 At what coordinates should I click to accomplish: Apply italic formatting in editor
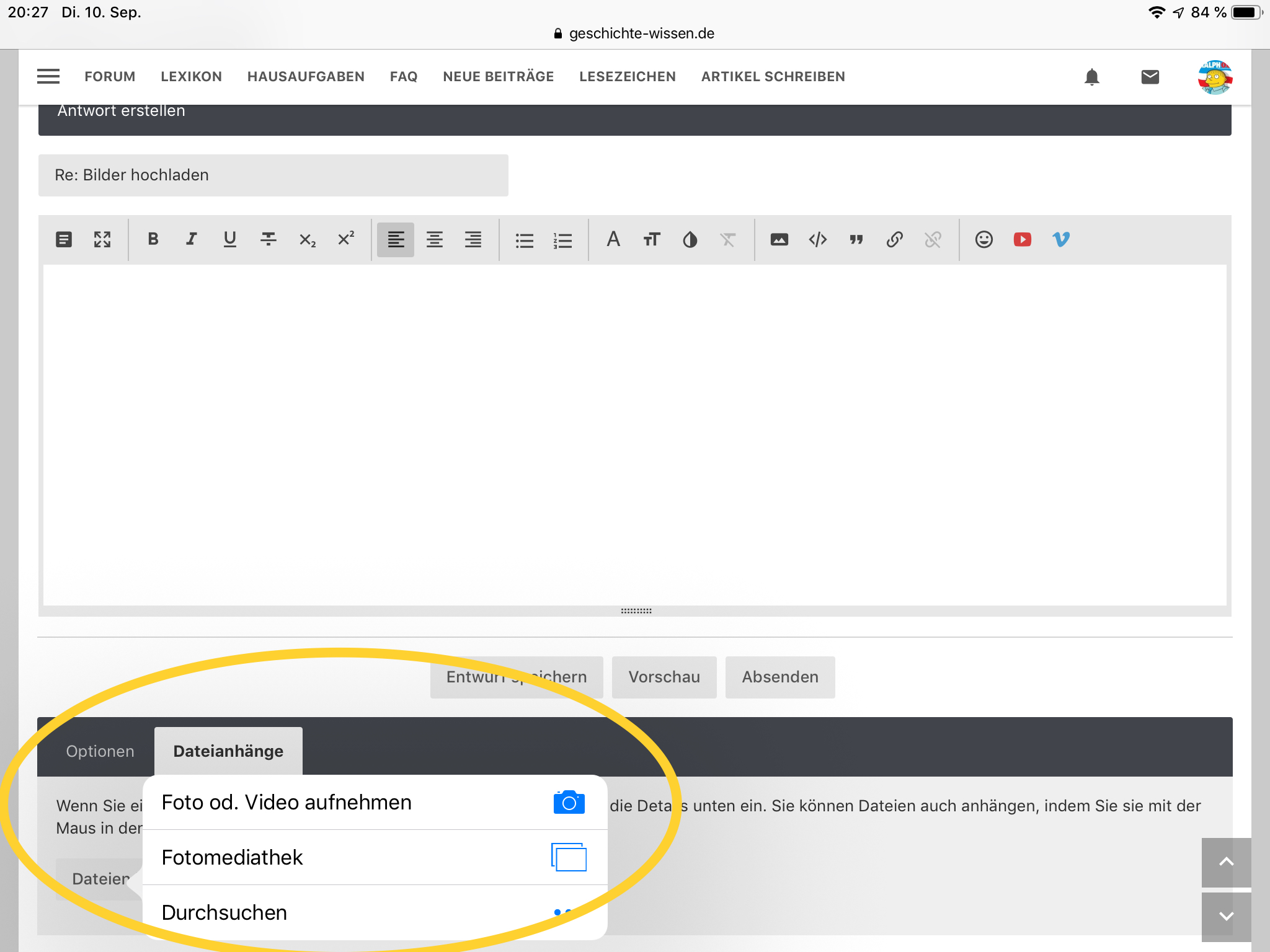192,239
